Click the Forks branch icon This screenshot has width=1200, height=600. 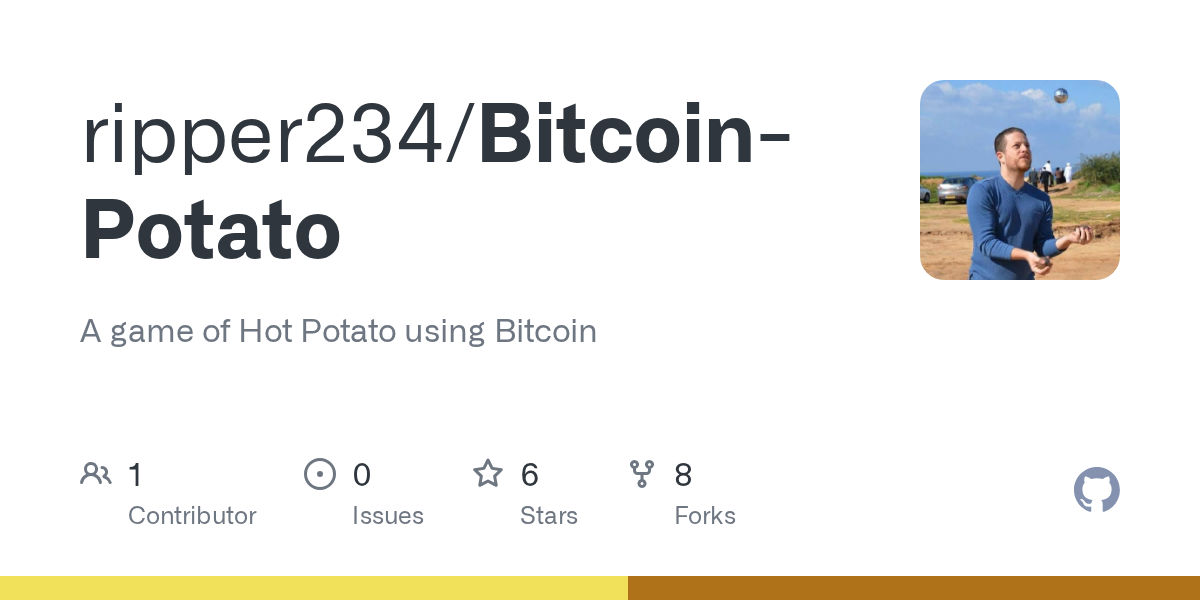click(641, 474)
